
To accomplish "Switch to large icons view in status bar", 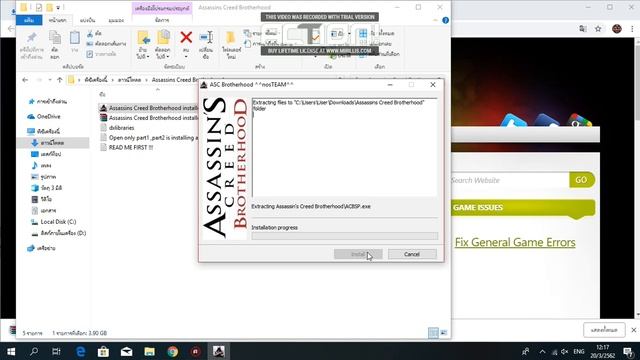I will tap(444, 333).
